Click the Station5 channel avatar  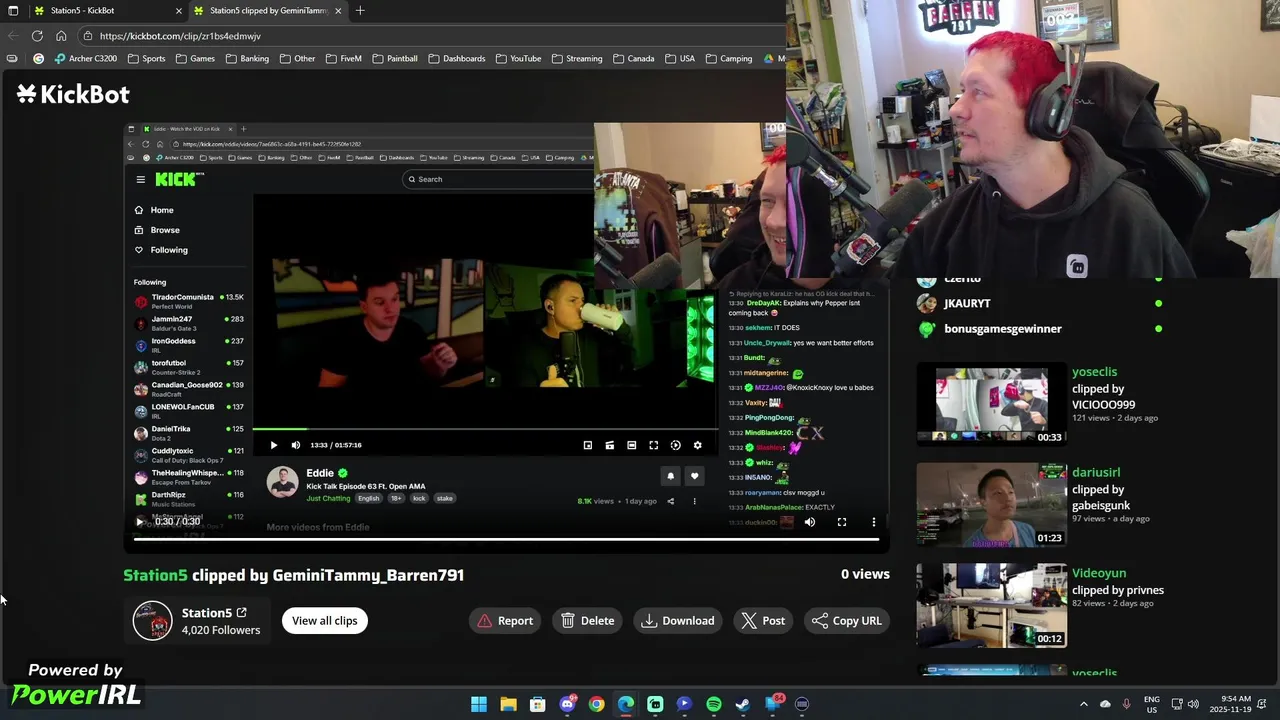[153, 621]
